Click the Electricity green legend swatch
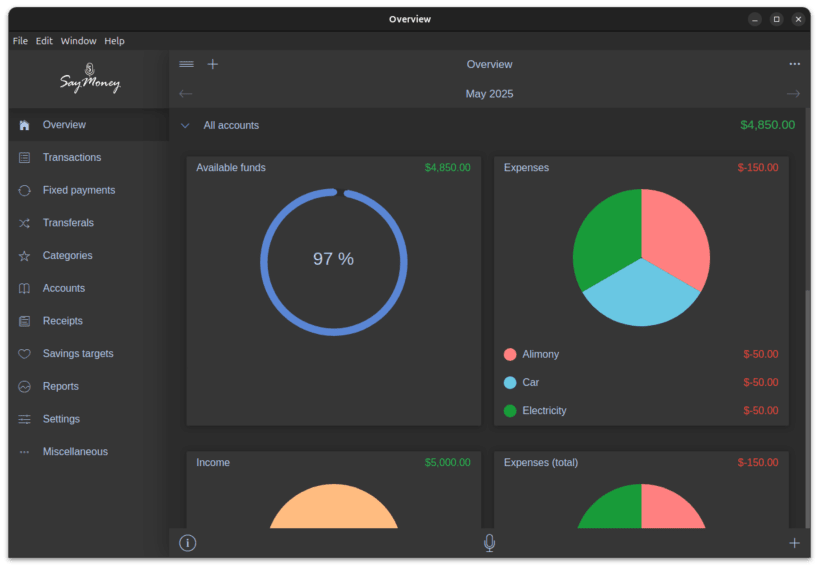 (x=510, y=411)
